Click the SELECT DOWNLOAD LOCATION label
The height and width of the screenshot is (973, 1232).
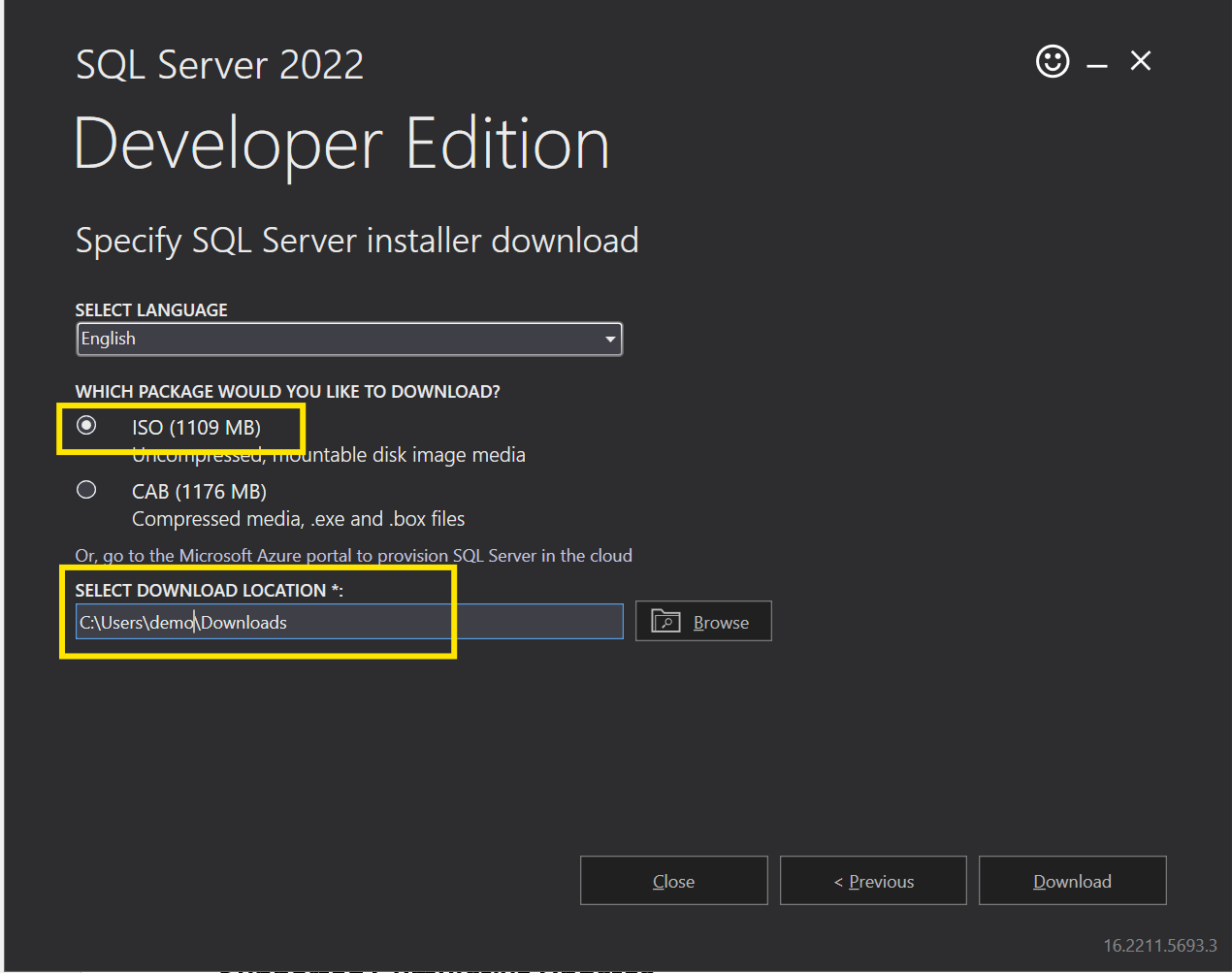coord(209,591)
